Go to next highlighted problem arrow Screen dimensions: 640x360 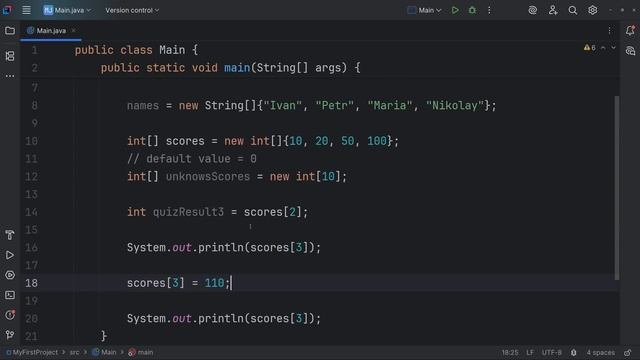(613, 48)
